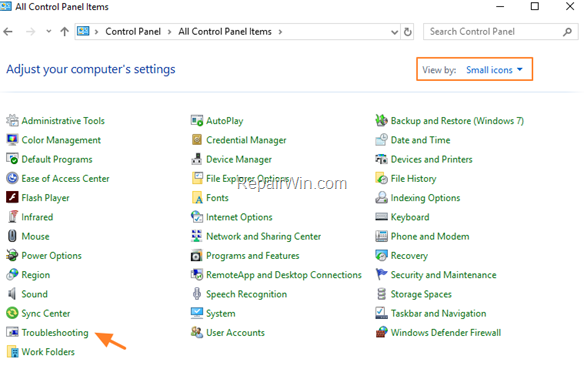Click the Search Control Panel field
The width and height of the screenshot is (584, 369).
[x=501, y=32]
